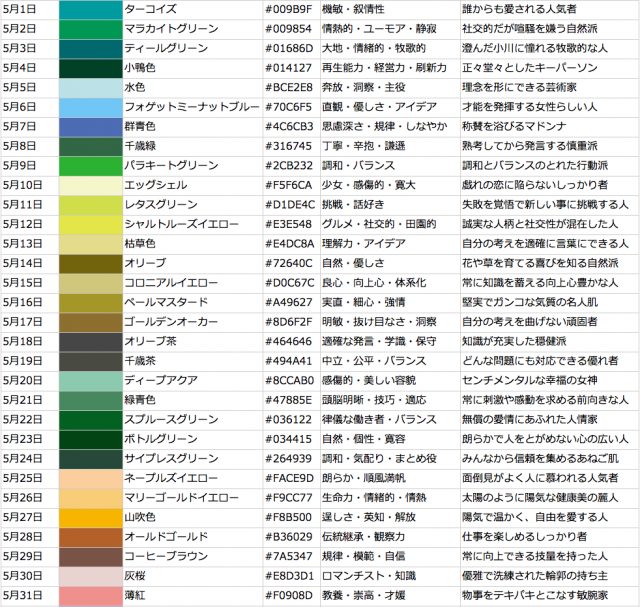Select the 5月31日 date cell
Viewport: 640px width, 607px height.
(29, 595)
